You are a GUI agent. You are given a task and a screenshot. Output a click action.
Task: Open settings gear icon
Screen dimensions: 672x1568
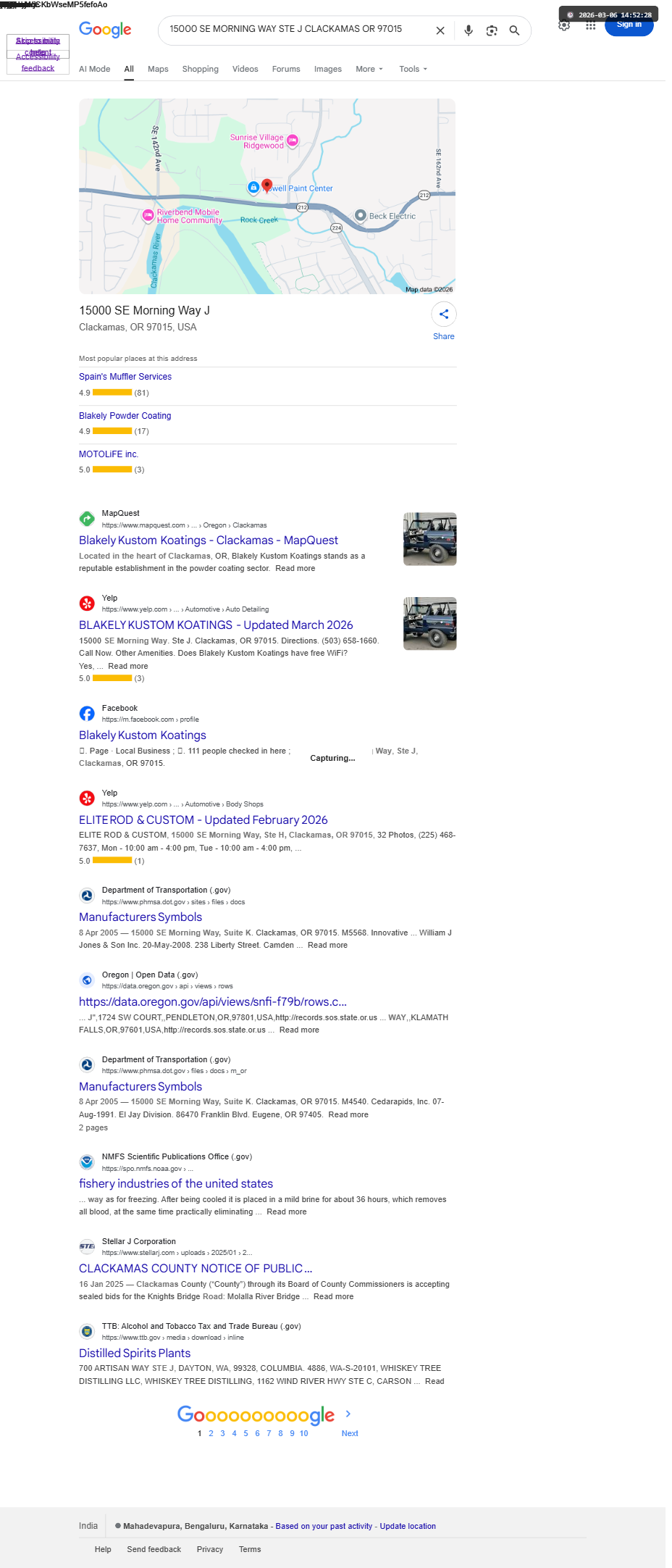(564, 25)
